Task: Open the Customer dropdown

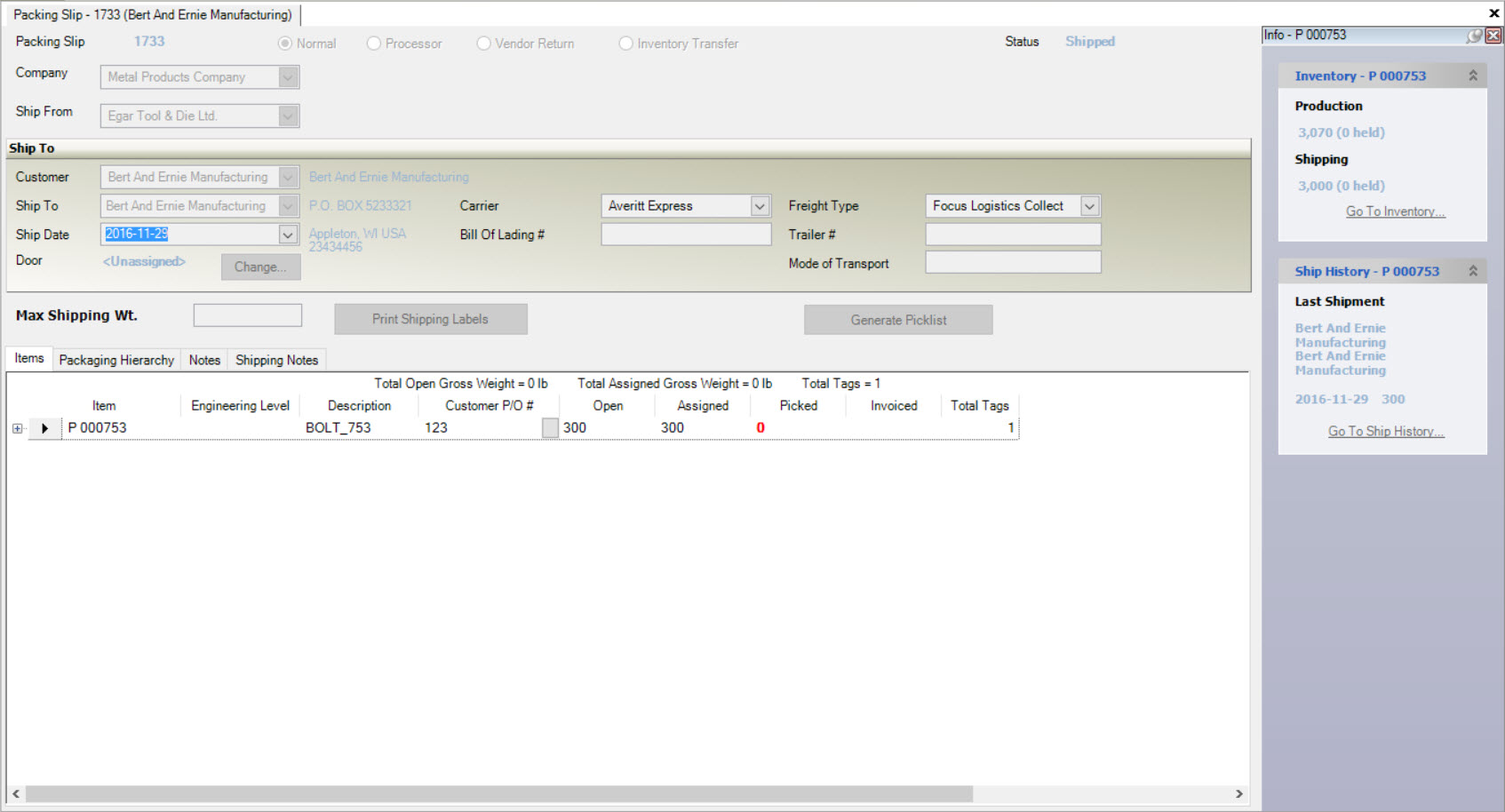Action: [288, 177]
